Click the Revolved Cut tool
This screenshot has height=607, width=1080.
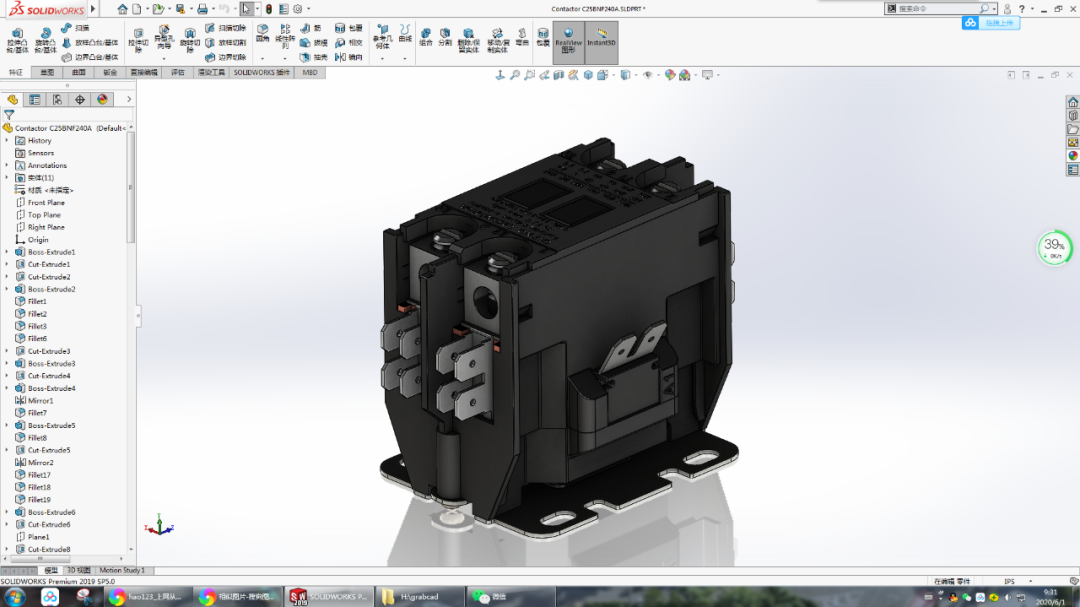[x=189, y=41]
